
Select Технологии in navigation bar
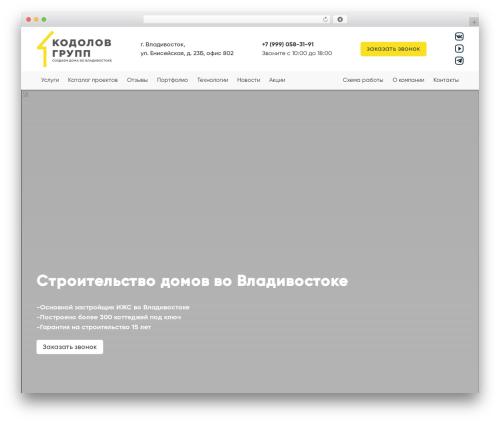212,80
